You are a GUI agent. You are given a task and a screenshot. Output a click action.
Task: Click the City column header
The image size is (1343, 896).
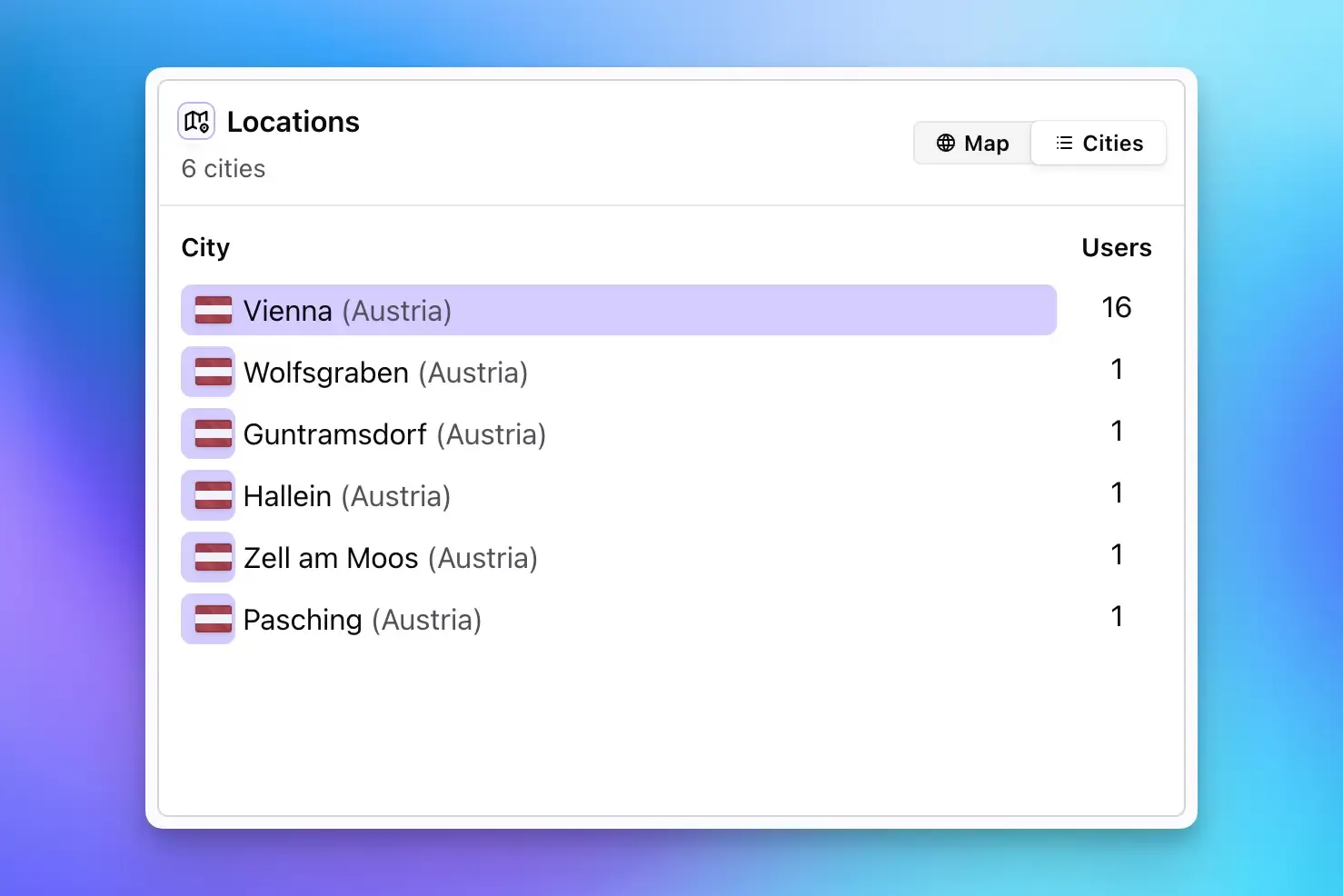click(x=205, y=247)
